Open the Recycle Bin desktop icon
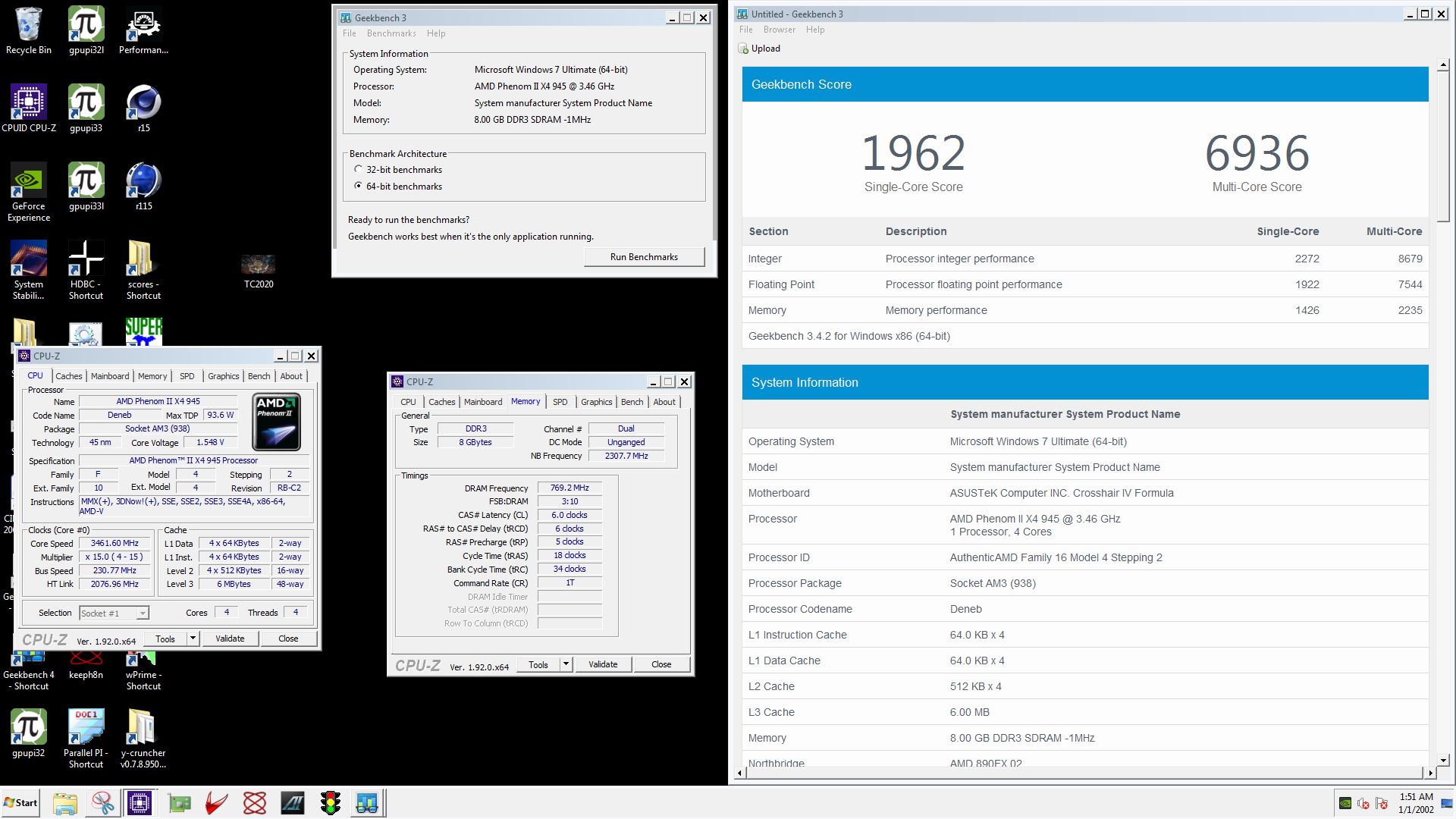This screenshot has width=1456, height=819. tap(29, 30)
